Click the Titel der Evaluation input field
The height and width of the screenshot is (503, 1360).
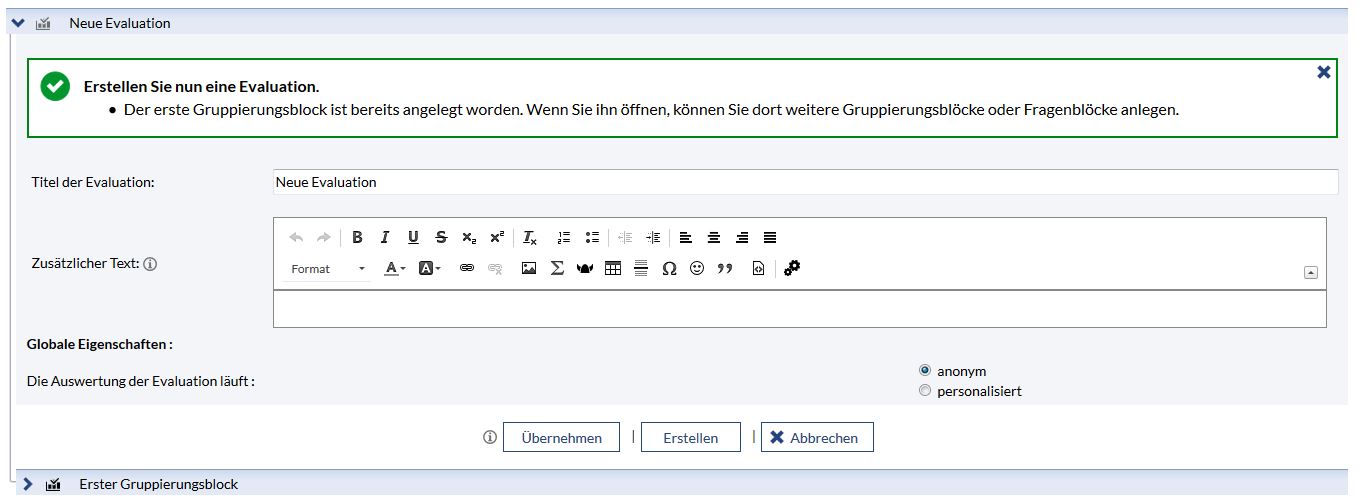click(804, 182)
